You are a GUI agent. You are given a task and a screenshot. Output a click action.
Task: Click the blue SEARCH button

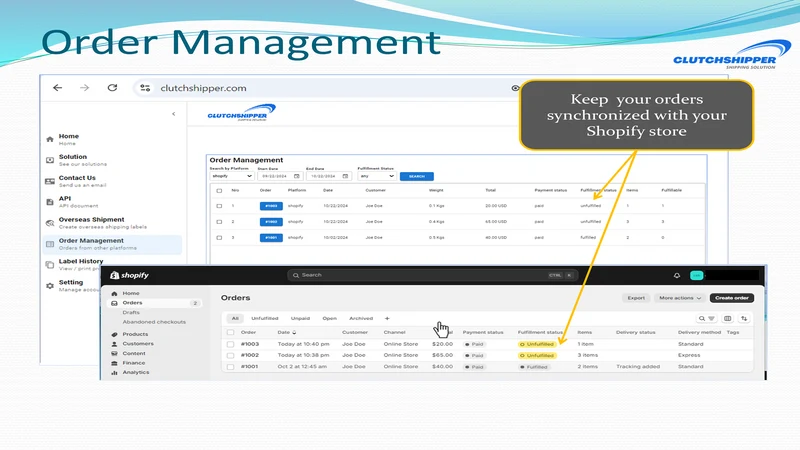click(x=417, y=177)
